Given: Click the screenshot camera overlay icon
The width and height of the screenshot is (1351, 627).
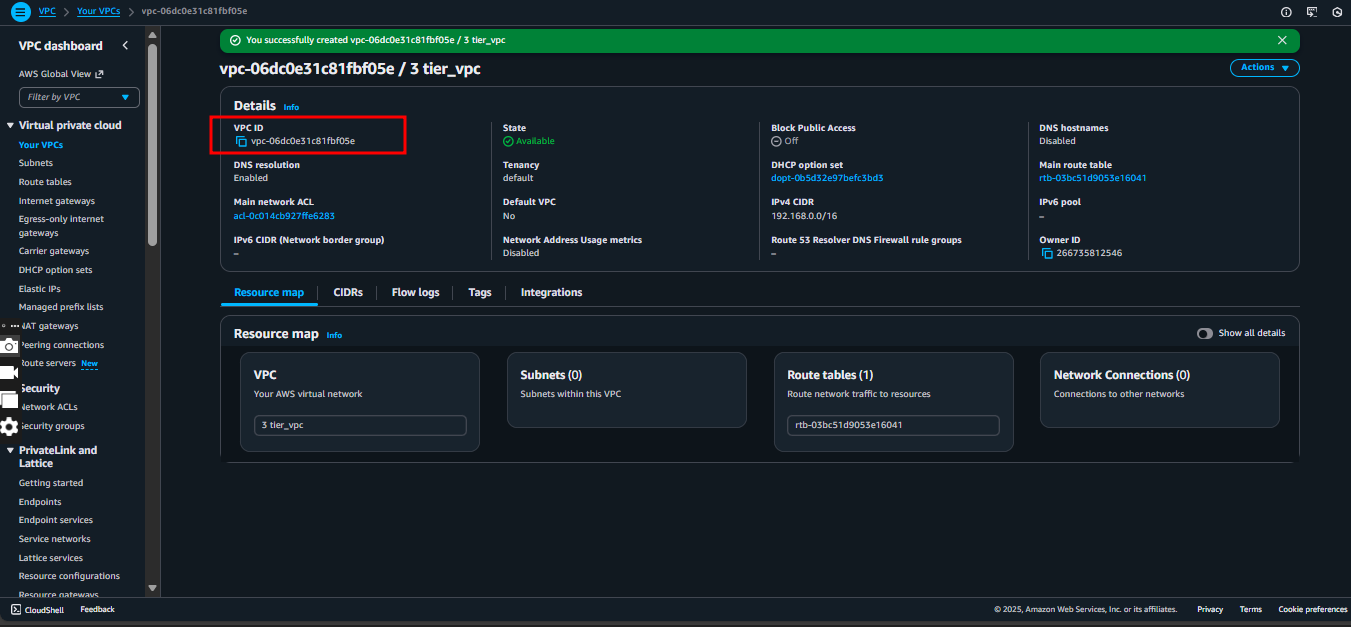Looking at the screenshot, I should pyautogui.click(x=9, y=346).
